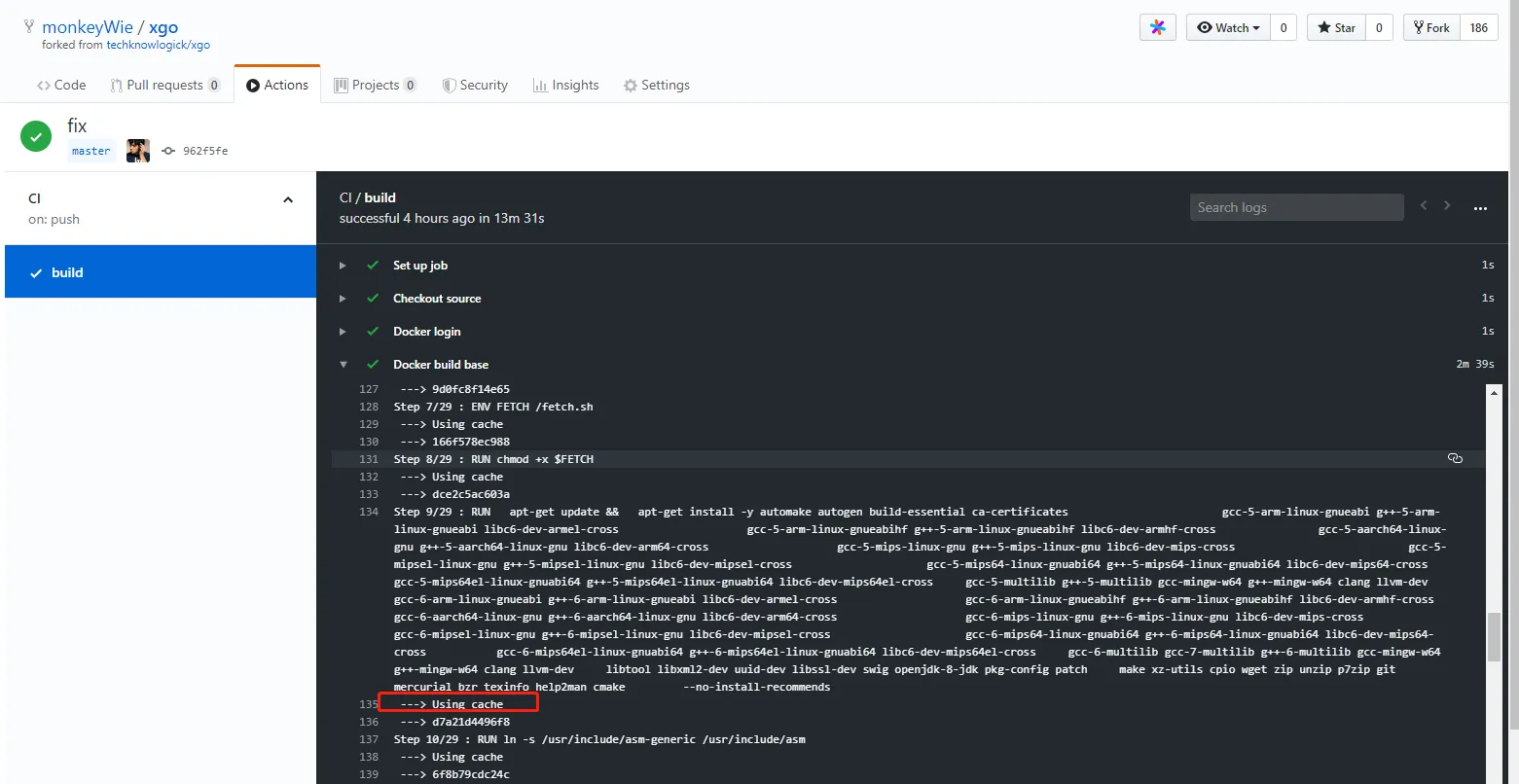Collapse the CI workflow section chevron

(288, 199)
